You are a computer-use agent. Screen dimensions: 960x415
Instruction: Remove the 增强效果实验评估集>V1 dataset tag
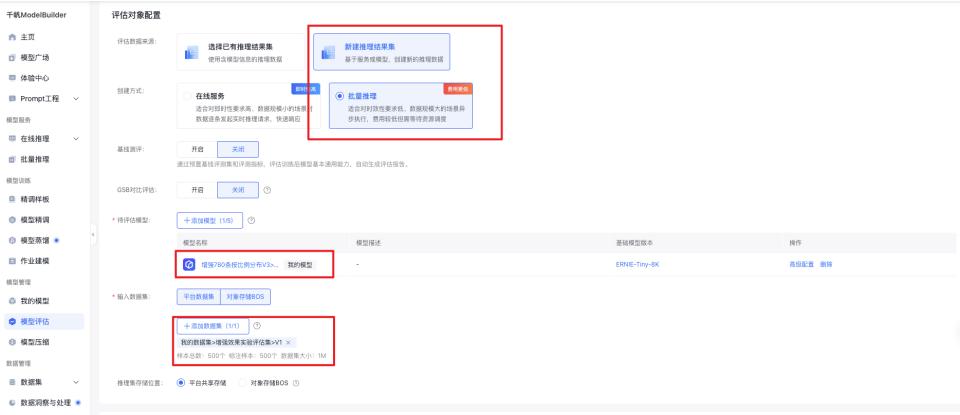pyautogui.click(x=288, y=343)
